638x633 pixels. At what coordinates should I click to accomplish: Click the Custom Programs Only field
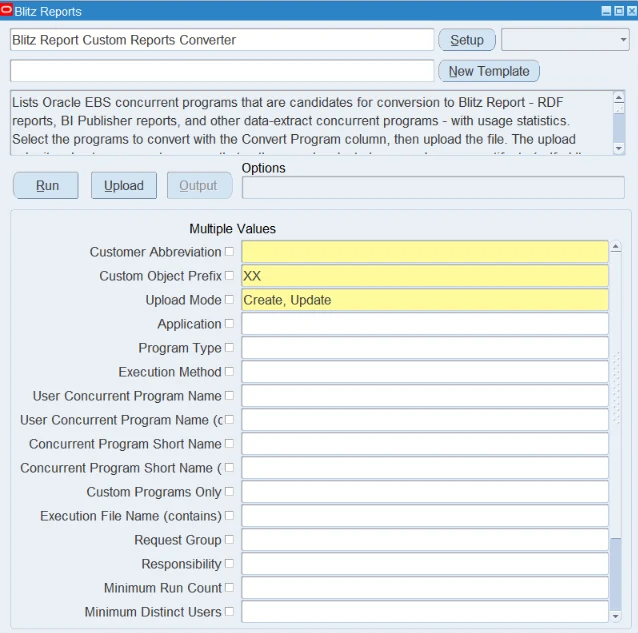[x=425, y=491]
